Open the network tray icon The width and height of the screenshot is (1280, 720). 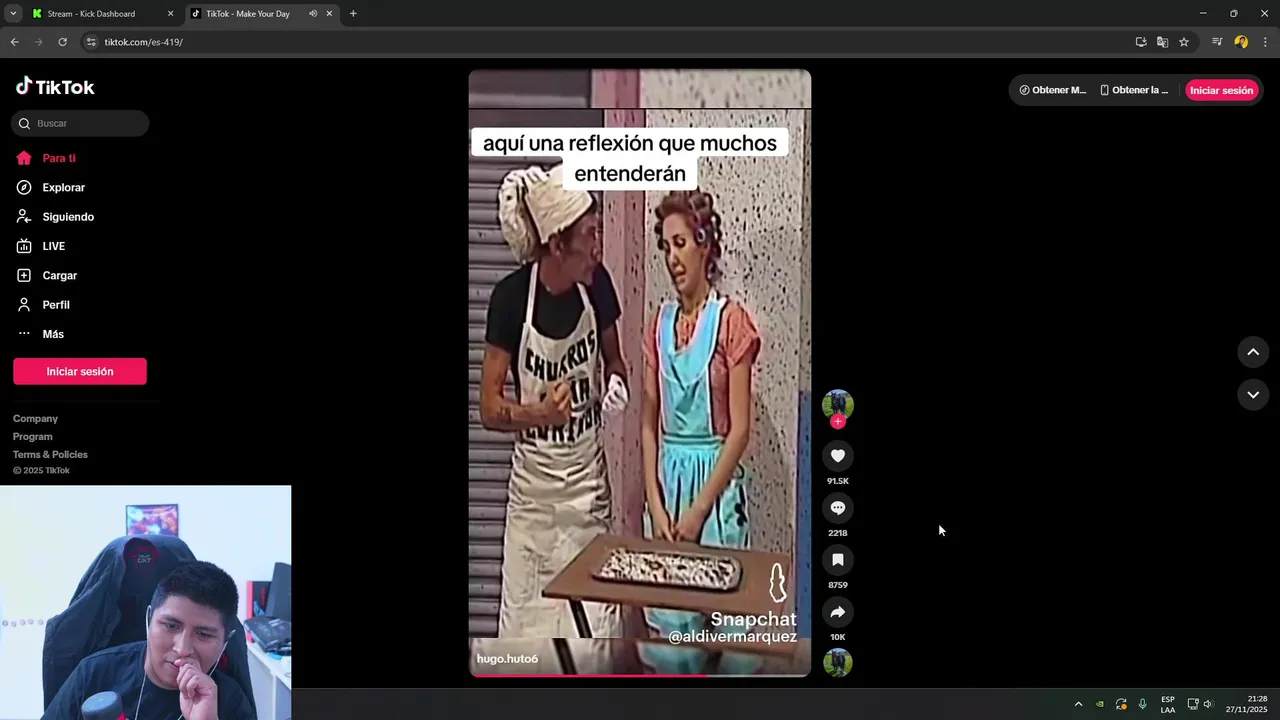click(1193, 704)
